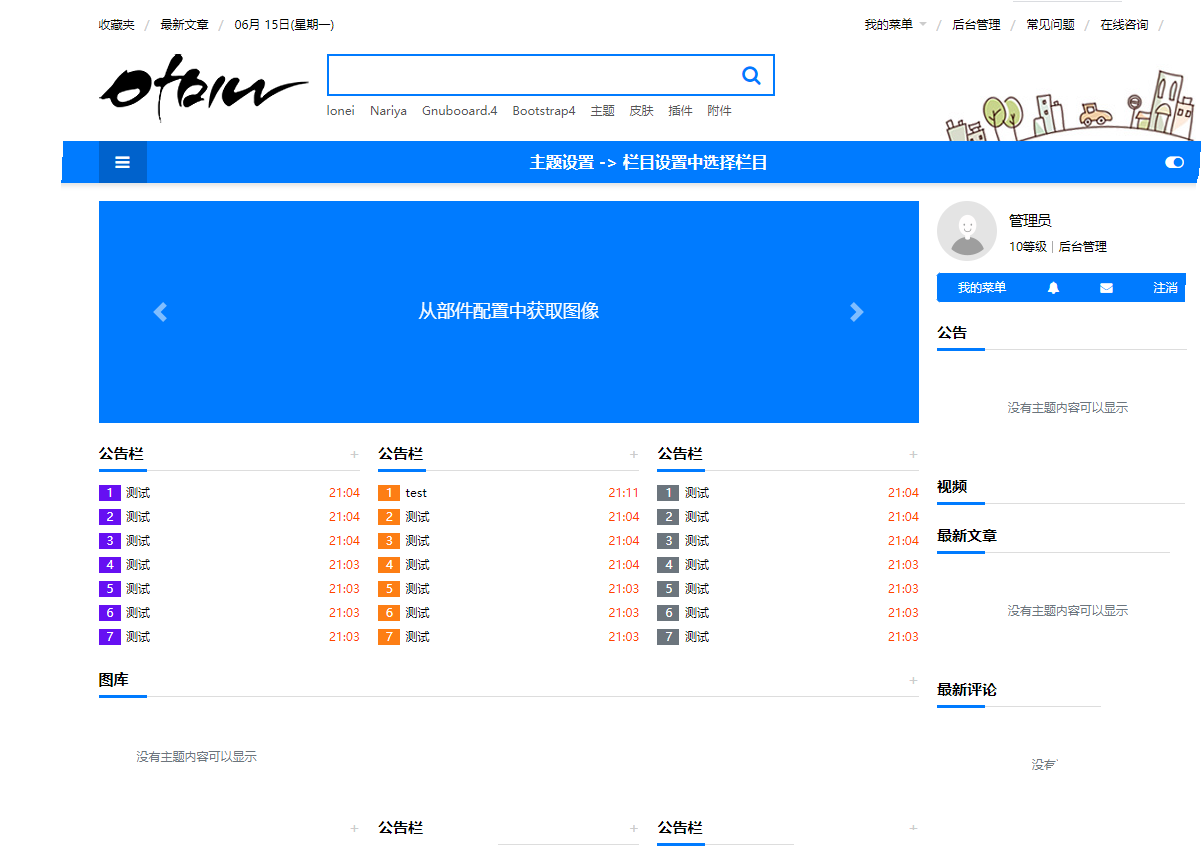Image resolution: width=1201 pixels, height=849 pixels.
Task: Open 收藏夹 link at top left
Action: [x=116, y=25]
